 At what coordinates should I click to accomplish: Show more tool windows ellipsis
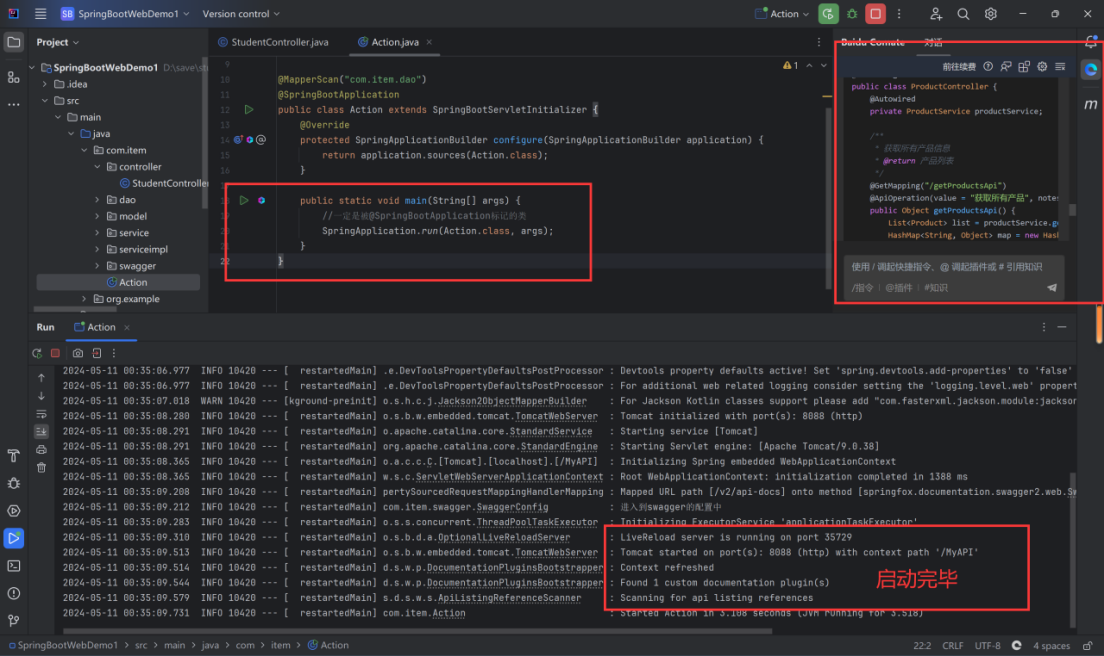click(x=13, y=104)
